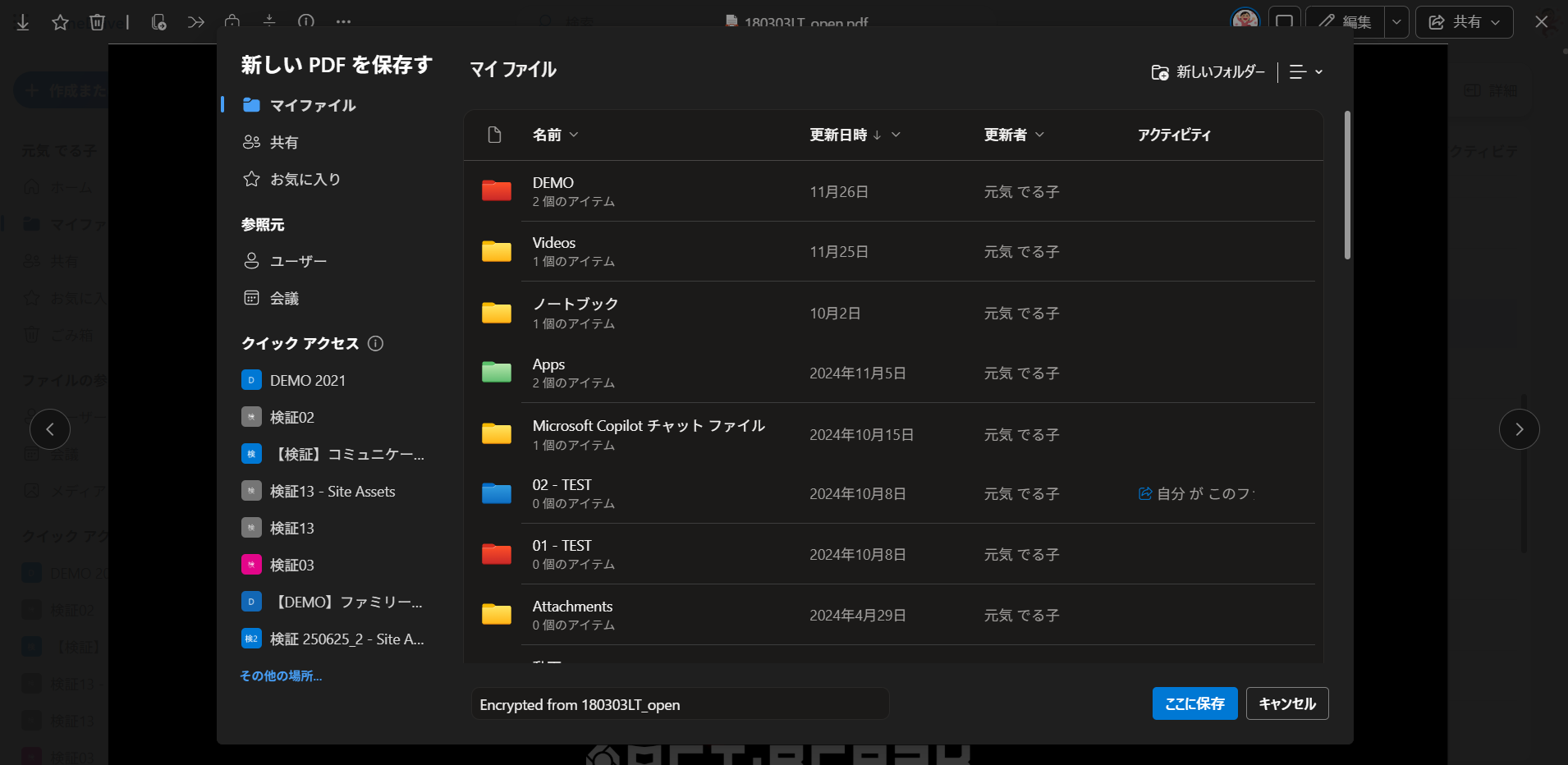The width and height of the screenshot is (1568, 765).
Task: Open the view options list icon menu
Action: coord(1305,72)
